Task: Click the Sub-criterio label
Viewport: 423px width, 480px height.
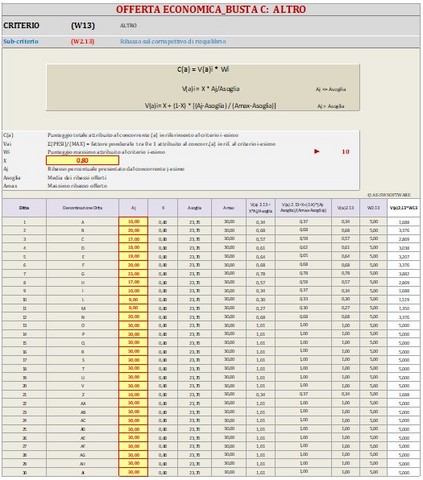Action: pos(21,42)
